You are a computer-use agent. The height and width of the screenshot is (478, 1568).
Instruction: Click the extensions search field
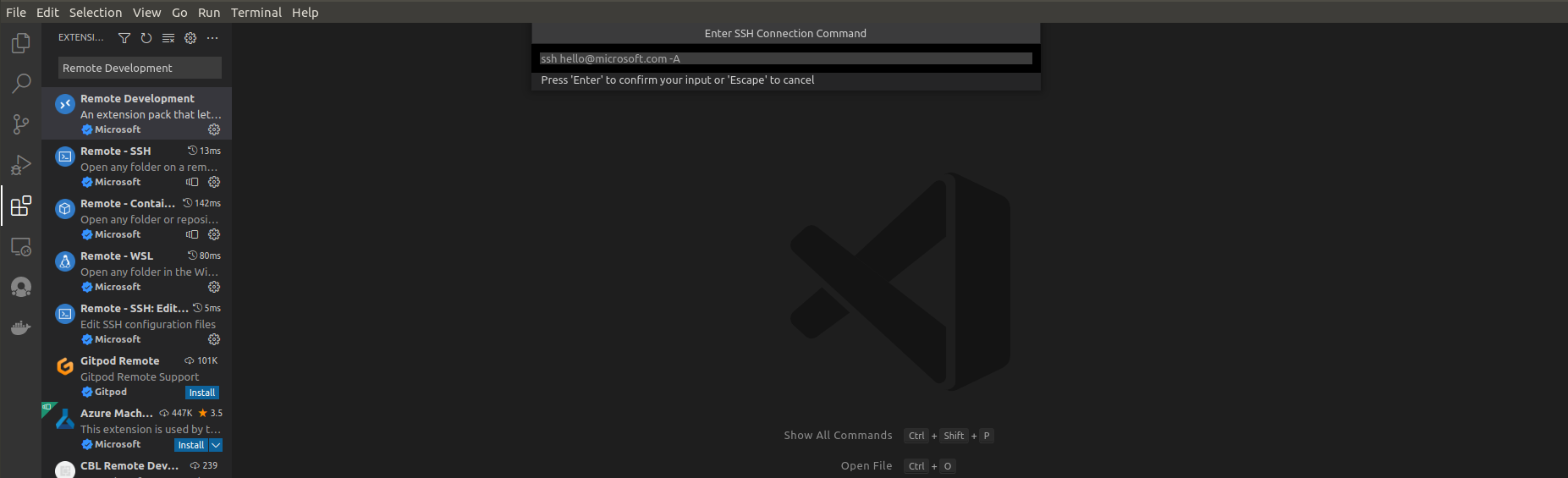pyautogui.click(x=140, y=68)
